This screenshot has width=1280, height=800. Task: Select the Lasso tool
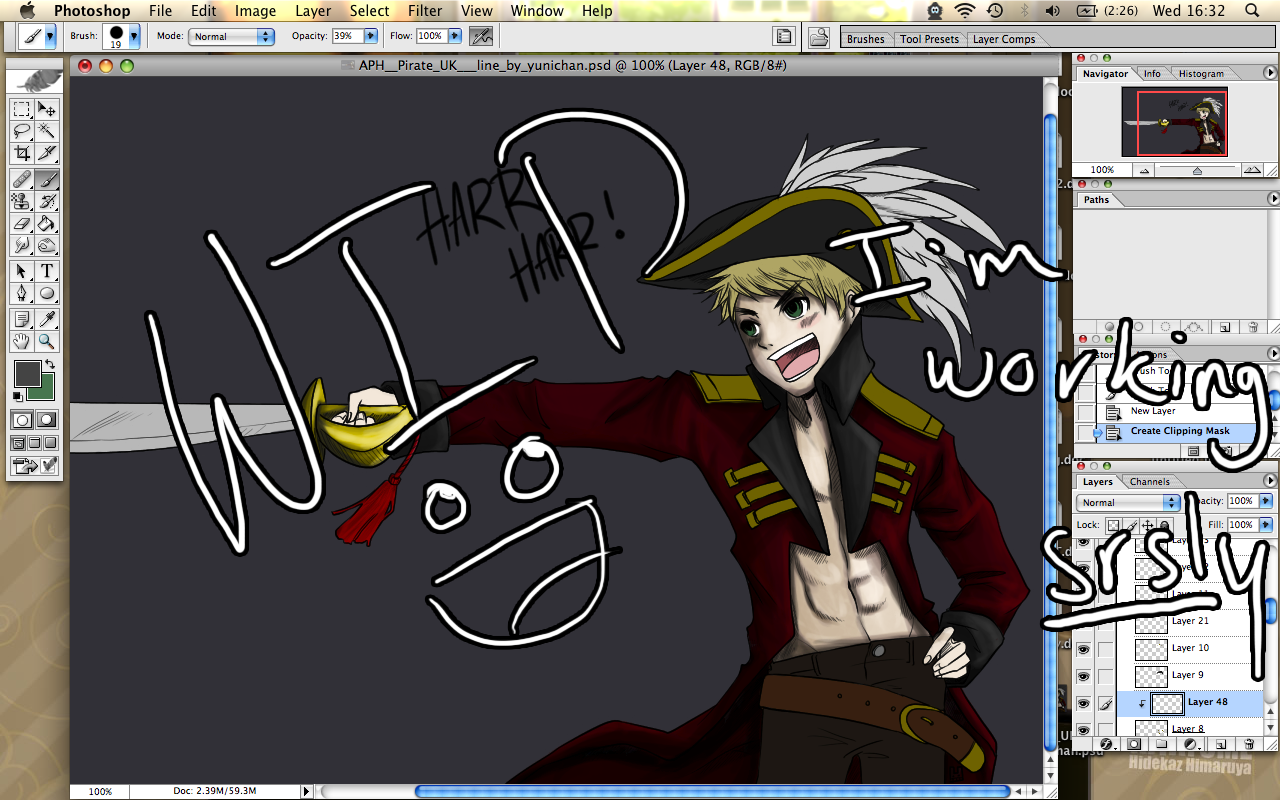click(x=22, y=131)
